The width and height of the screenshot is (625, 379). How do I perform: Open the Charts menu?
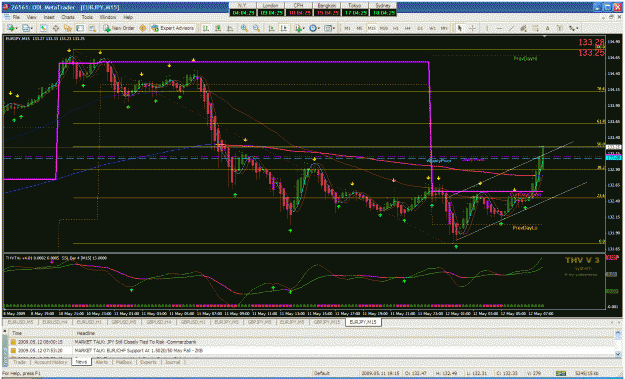(x=68, y=18)
